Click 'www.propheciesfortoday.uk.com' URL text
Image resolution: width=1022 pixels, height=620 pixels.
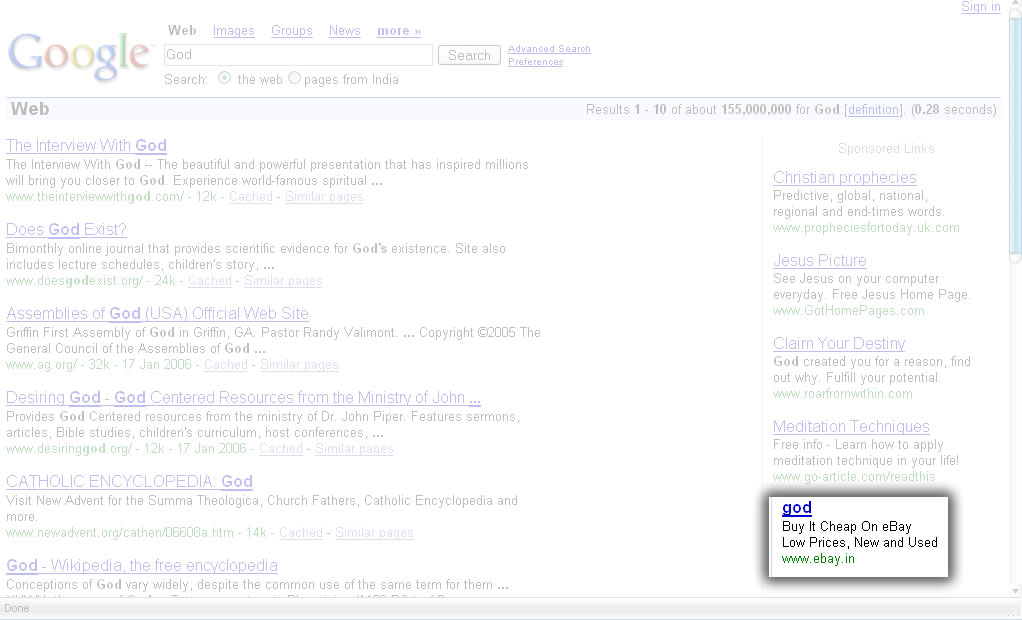pos(866,228)
